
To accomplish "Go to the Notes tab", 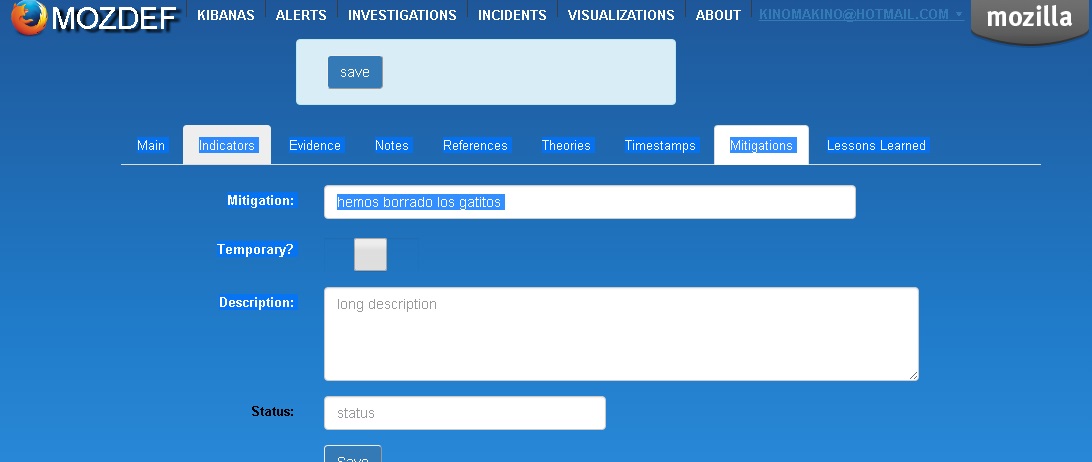I will 392,146.
